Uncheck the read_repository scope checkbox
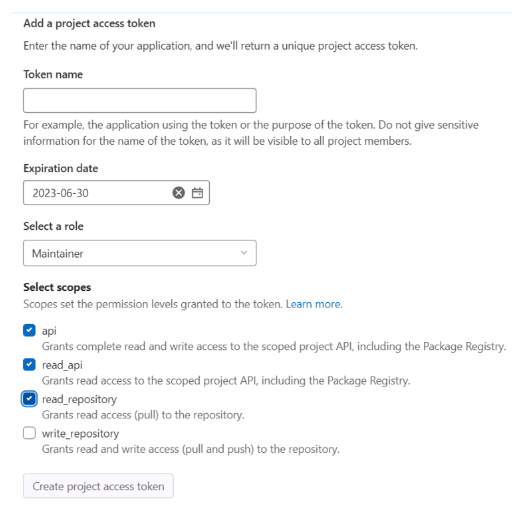525x510 pixels. [29, 399]
